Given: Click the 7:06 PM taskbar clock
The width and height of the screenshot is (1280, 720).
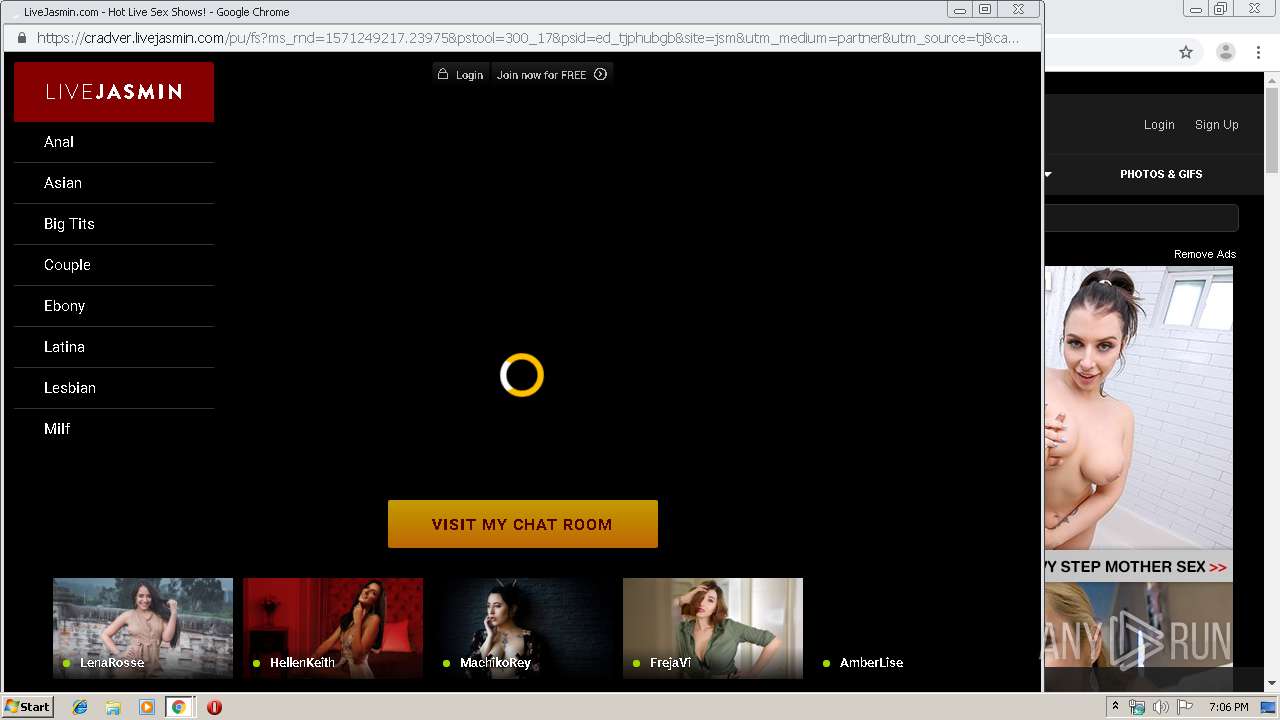Looking at the screenshot, I should tap(1228, 707).
